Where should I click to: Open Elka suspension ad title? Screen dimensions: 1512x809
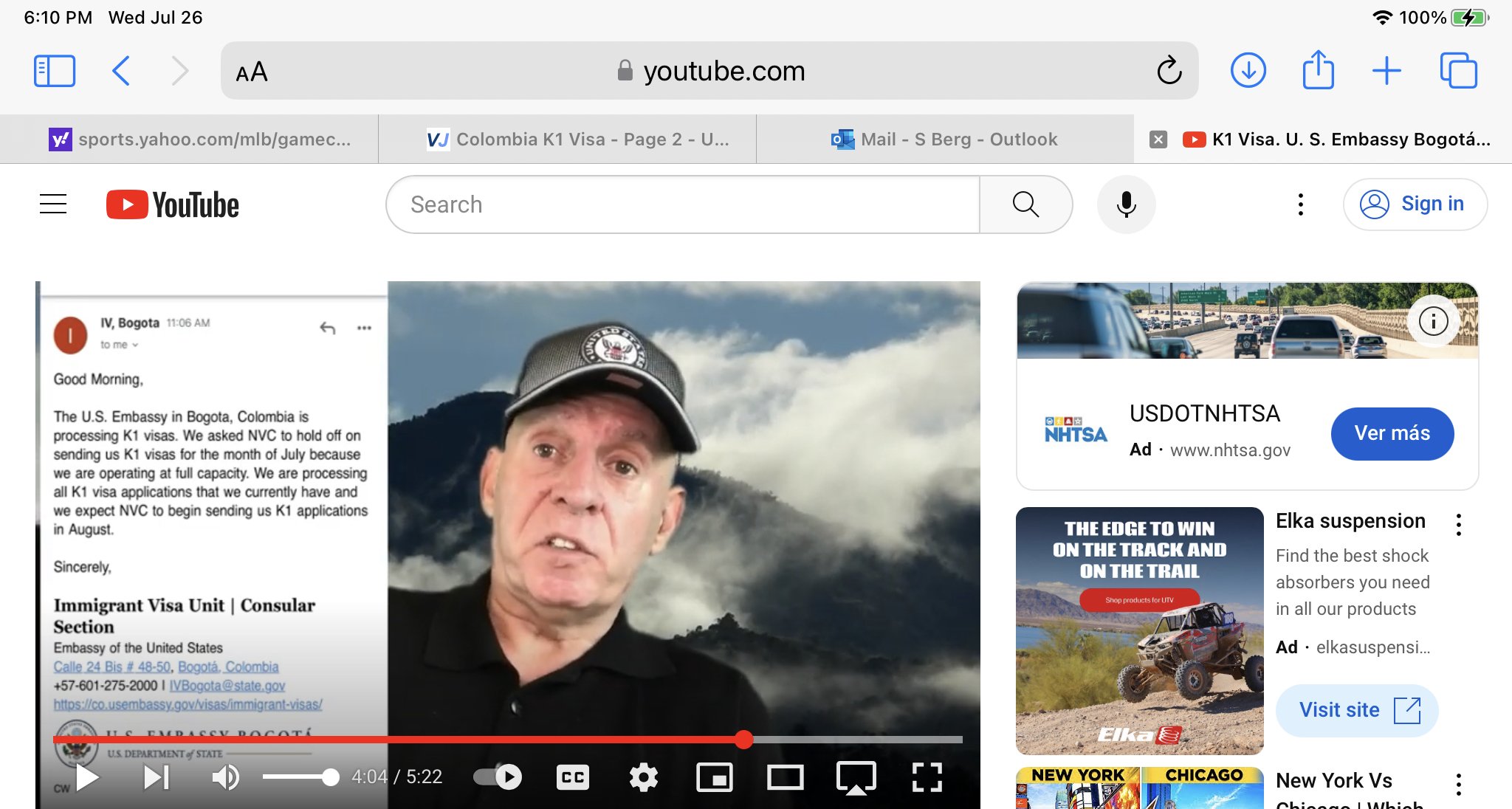click(1350, 521)
